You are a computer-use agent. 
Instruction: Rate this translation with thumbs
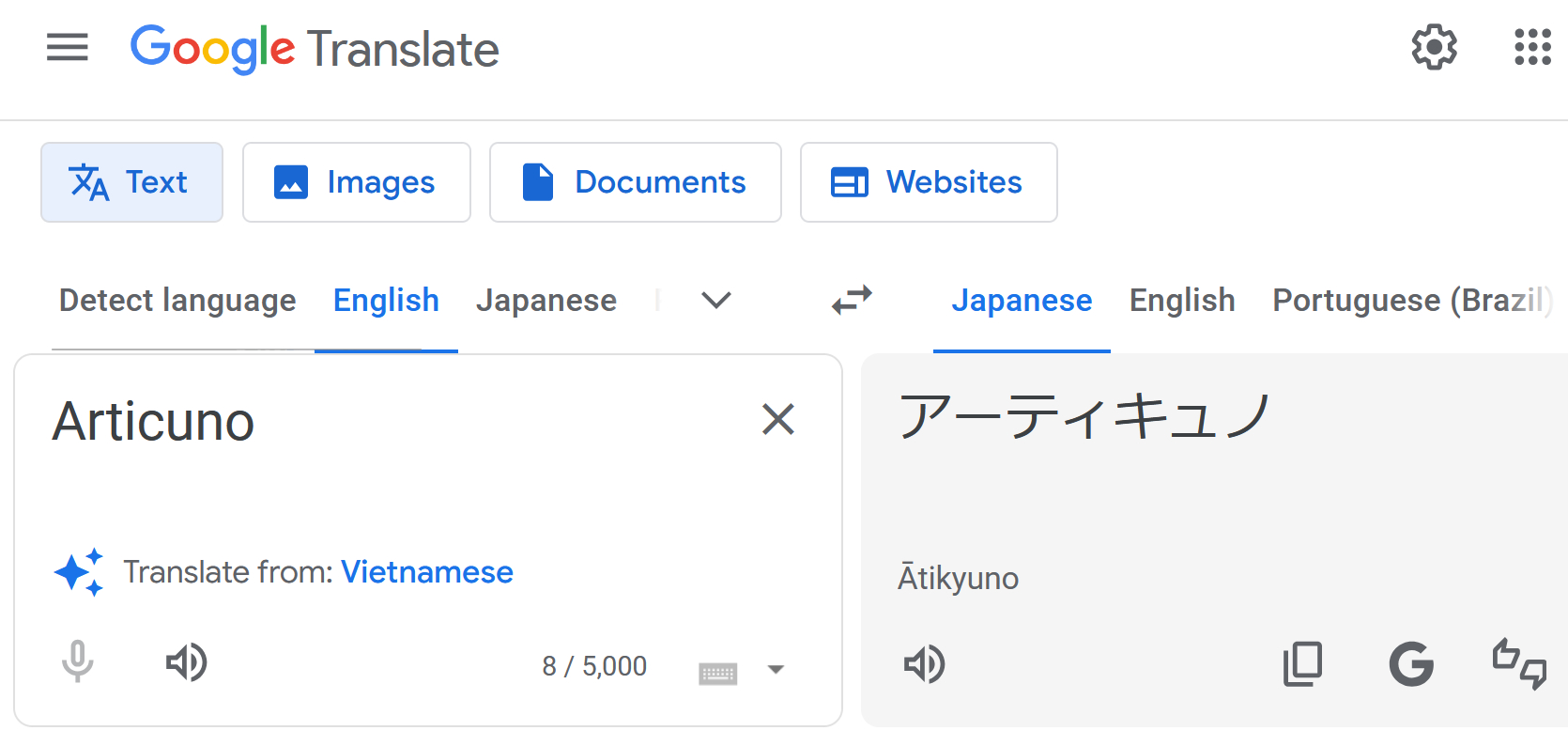[x=1519, y=664]
